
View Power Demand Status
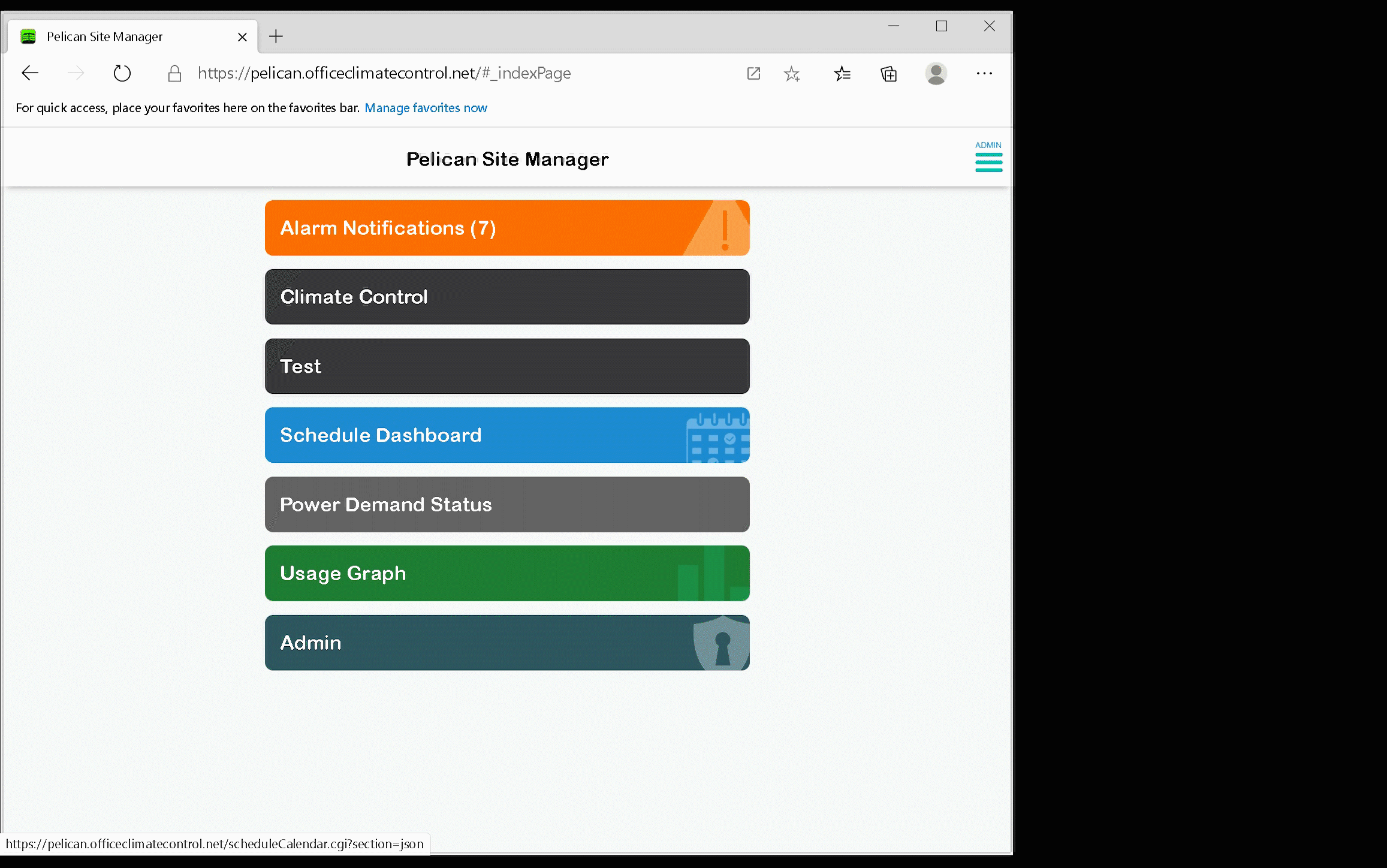[x=507, y=504]
